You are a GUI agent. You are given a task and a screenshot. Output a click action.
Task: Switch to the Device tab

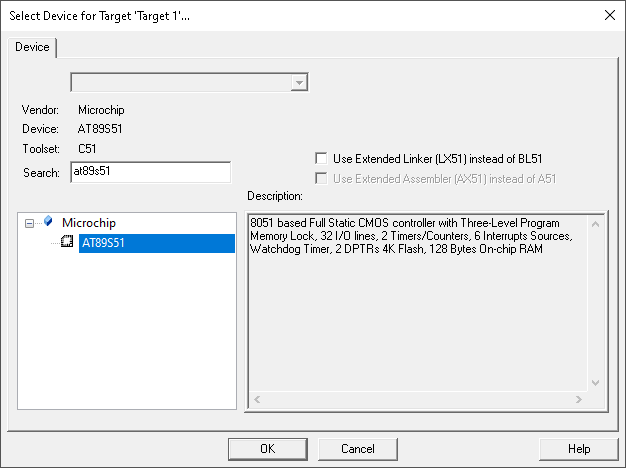pyautogui.click(x=32, y=47)
